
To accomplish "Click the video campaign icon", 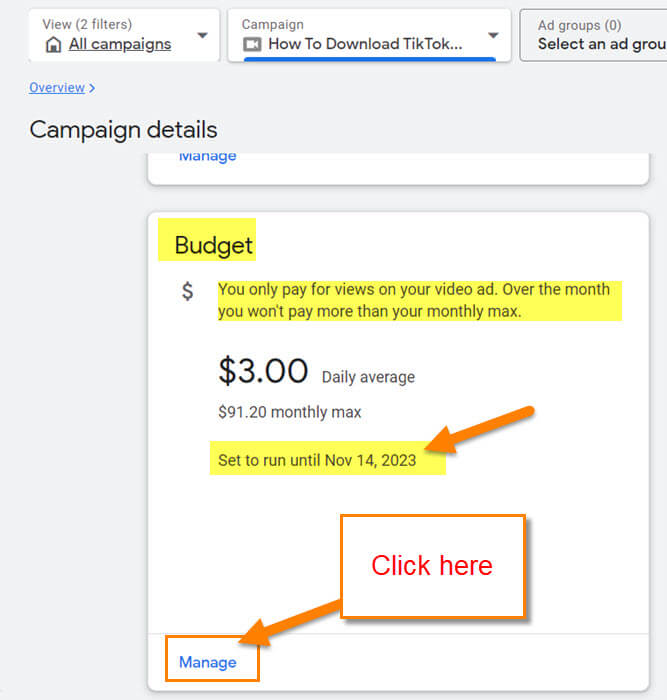I will click(252, 44).
